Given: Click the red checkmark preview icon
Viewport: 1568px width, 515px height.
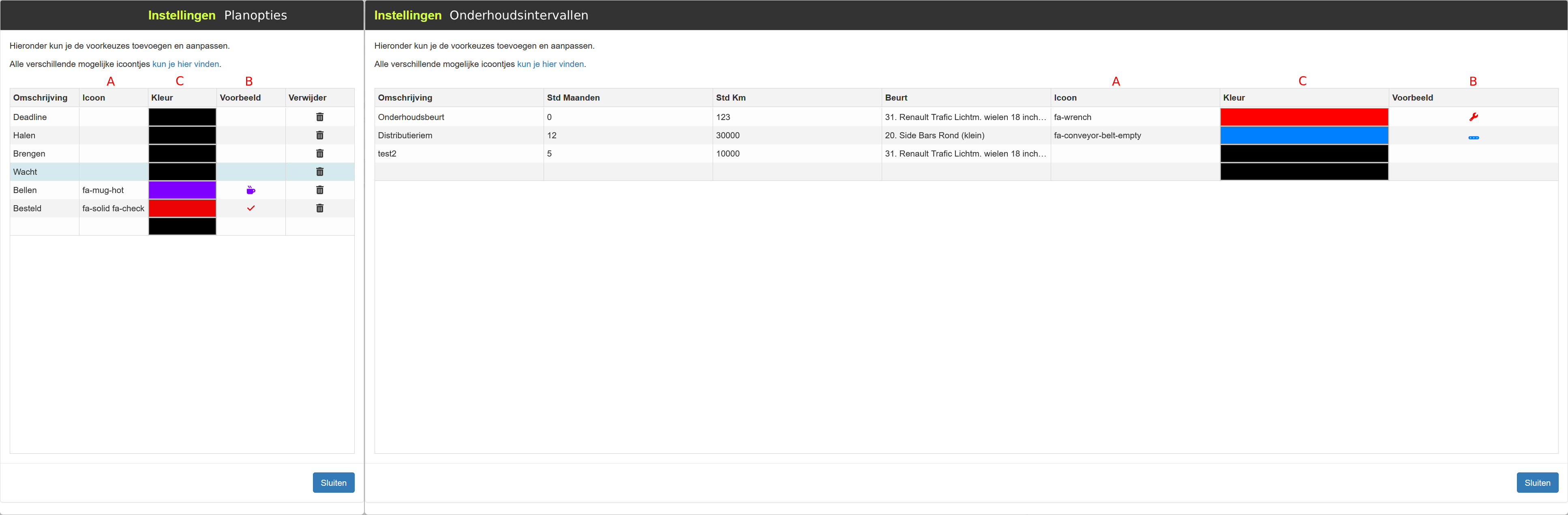Looking at the screenshot, I should [x=251, y=208].
